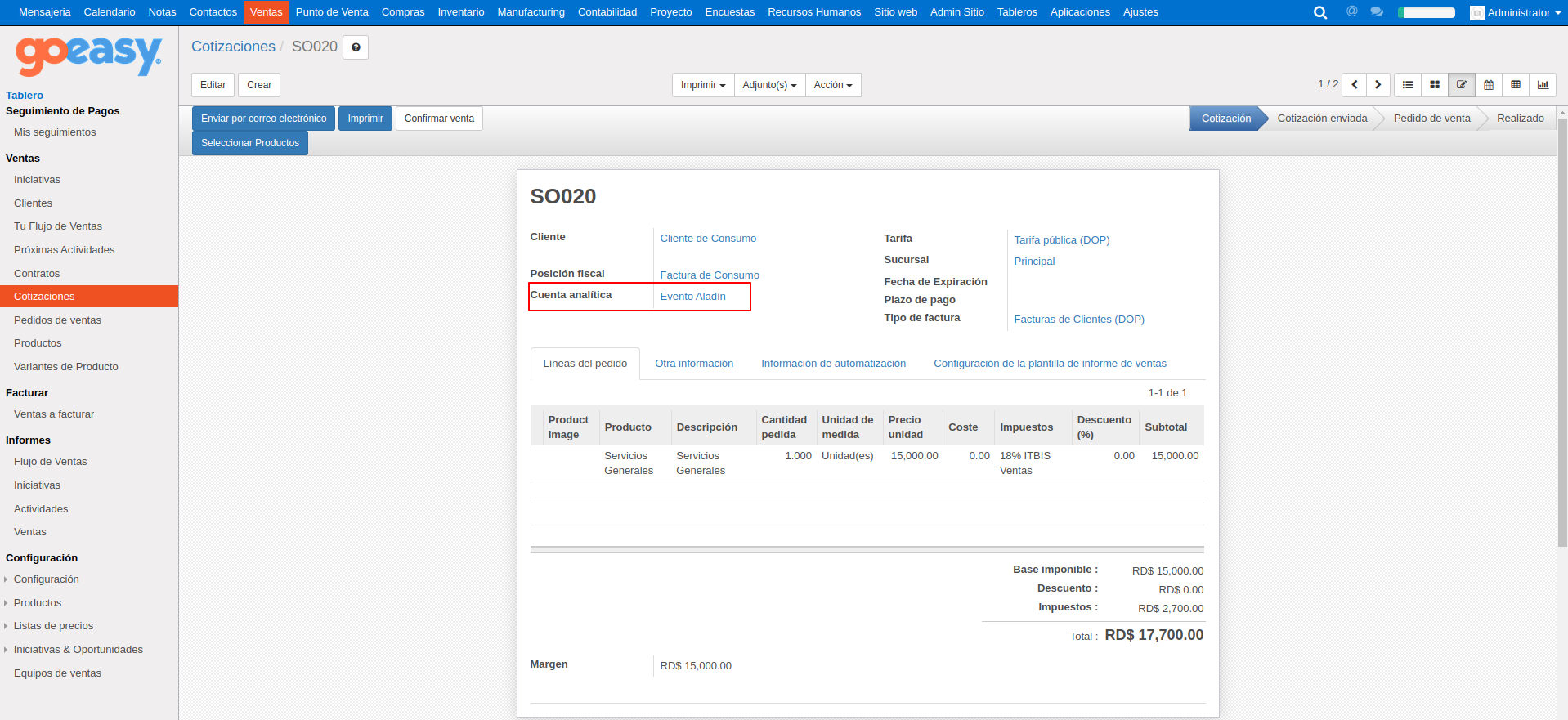1568x720 pixels.
Task: Open Cotizaciones breadcrumb link
Action: point(233,47)
